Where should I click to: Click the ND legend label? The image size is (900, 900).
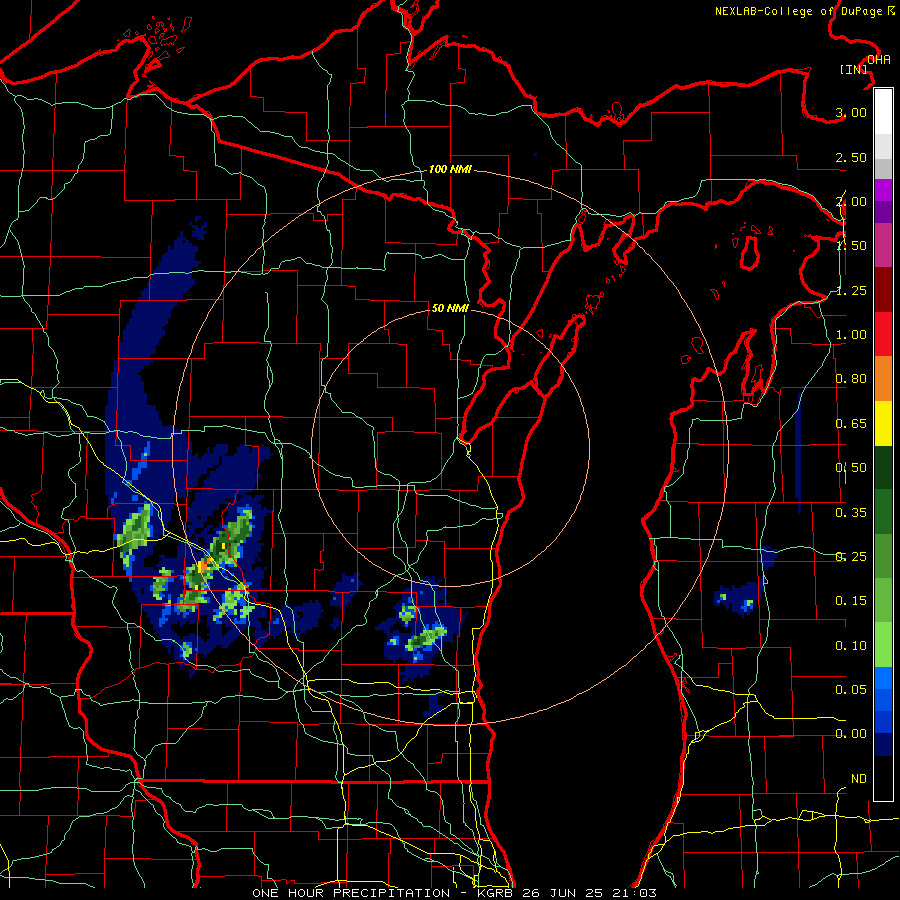859,779
